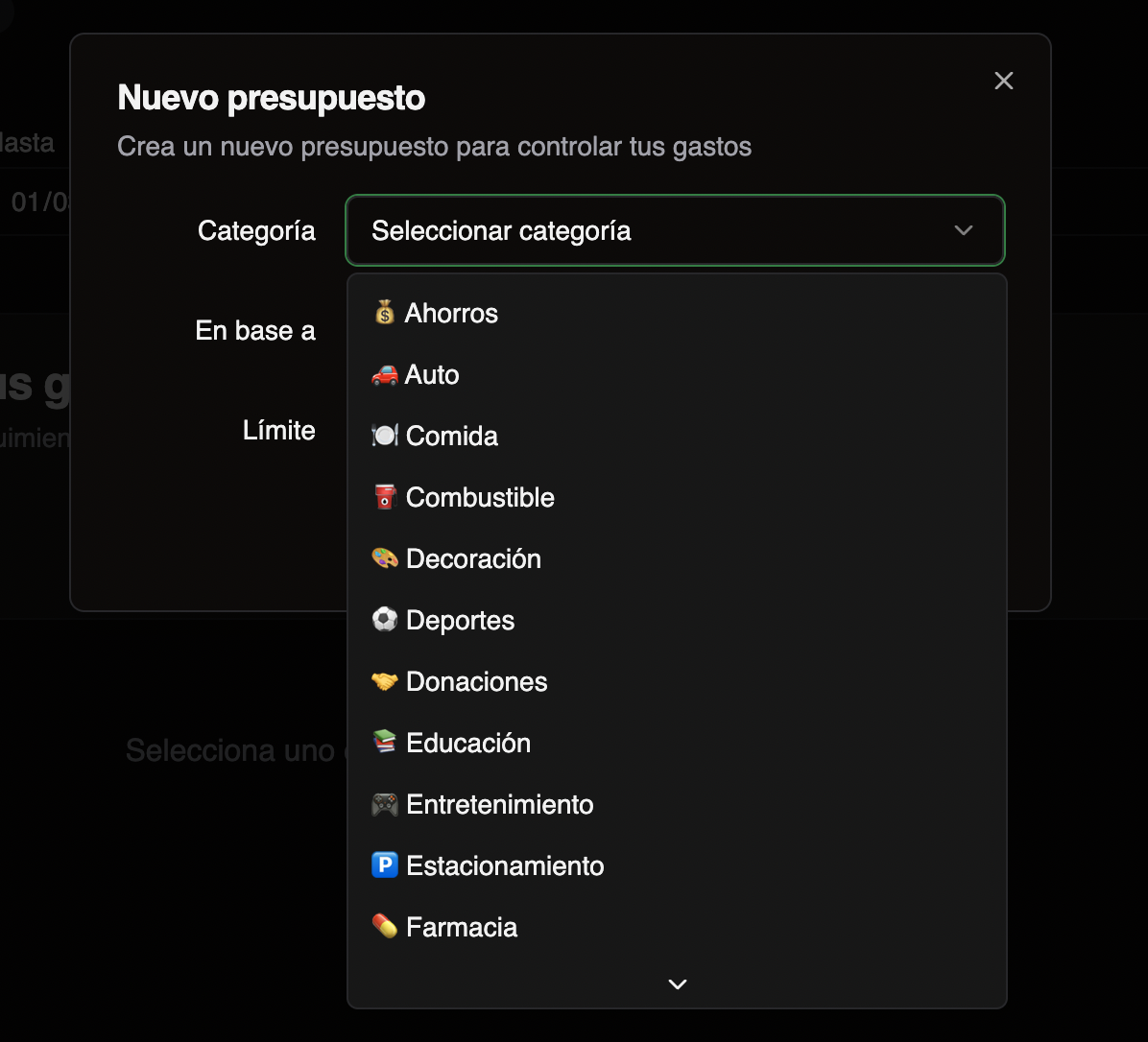Select Ahorros from the category list
This screenshot has width=1148, height=1042.
pyautogui.click(x=451, y=313)
